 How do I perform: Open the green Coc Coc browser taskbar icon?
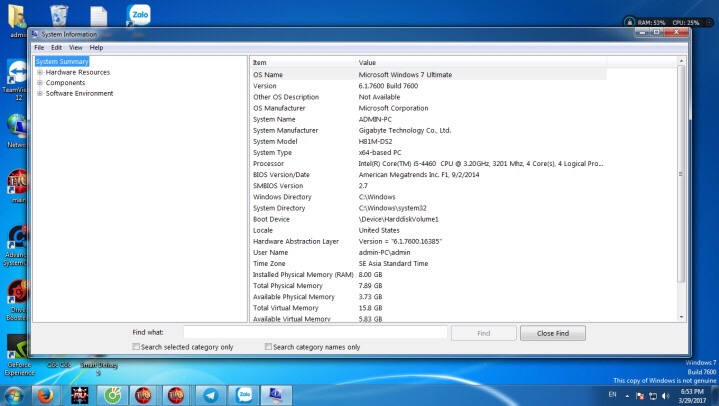[112, 395]
